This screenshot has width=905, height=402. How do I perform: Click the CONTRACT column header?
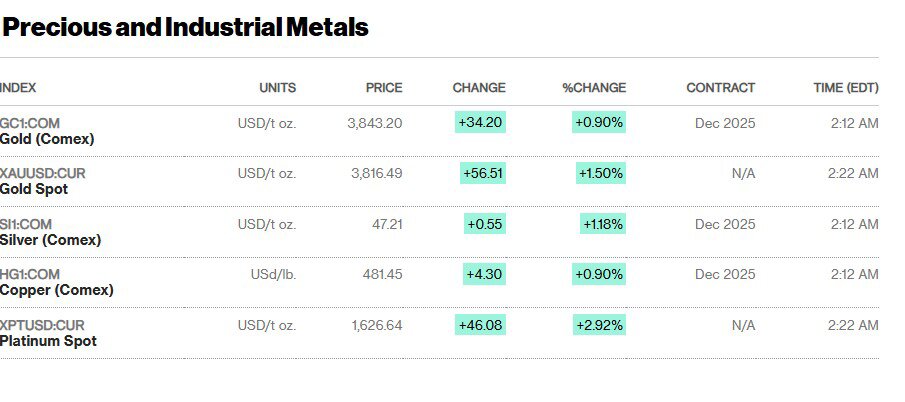coord(720,88)
